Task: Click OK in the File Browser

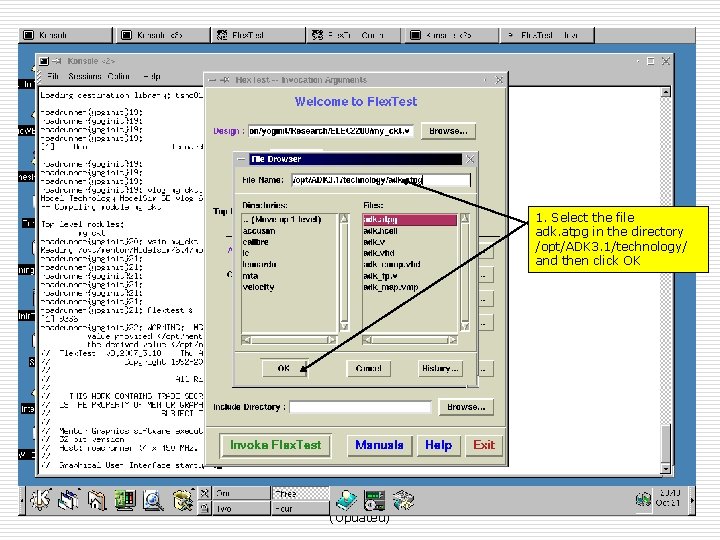Action: [284, 368]
